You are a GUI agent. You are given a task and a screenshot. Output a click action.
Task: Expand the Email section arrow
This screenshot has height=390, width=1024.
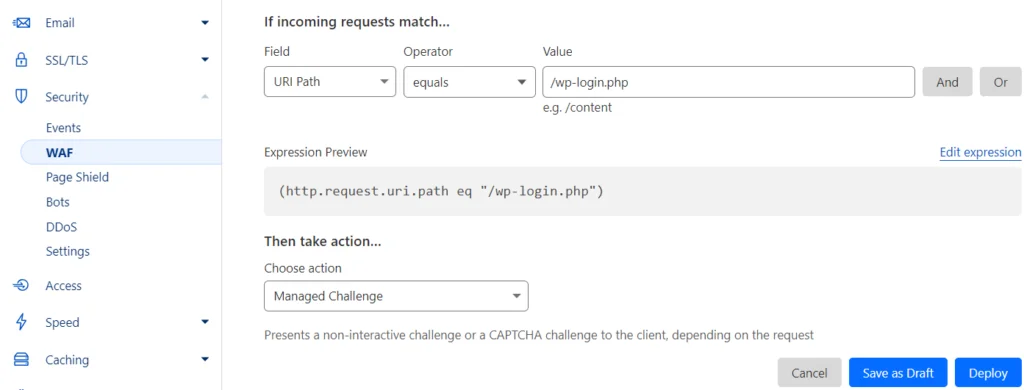click(x=205, y=23)
